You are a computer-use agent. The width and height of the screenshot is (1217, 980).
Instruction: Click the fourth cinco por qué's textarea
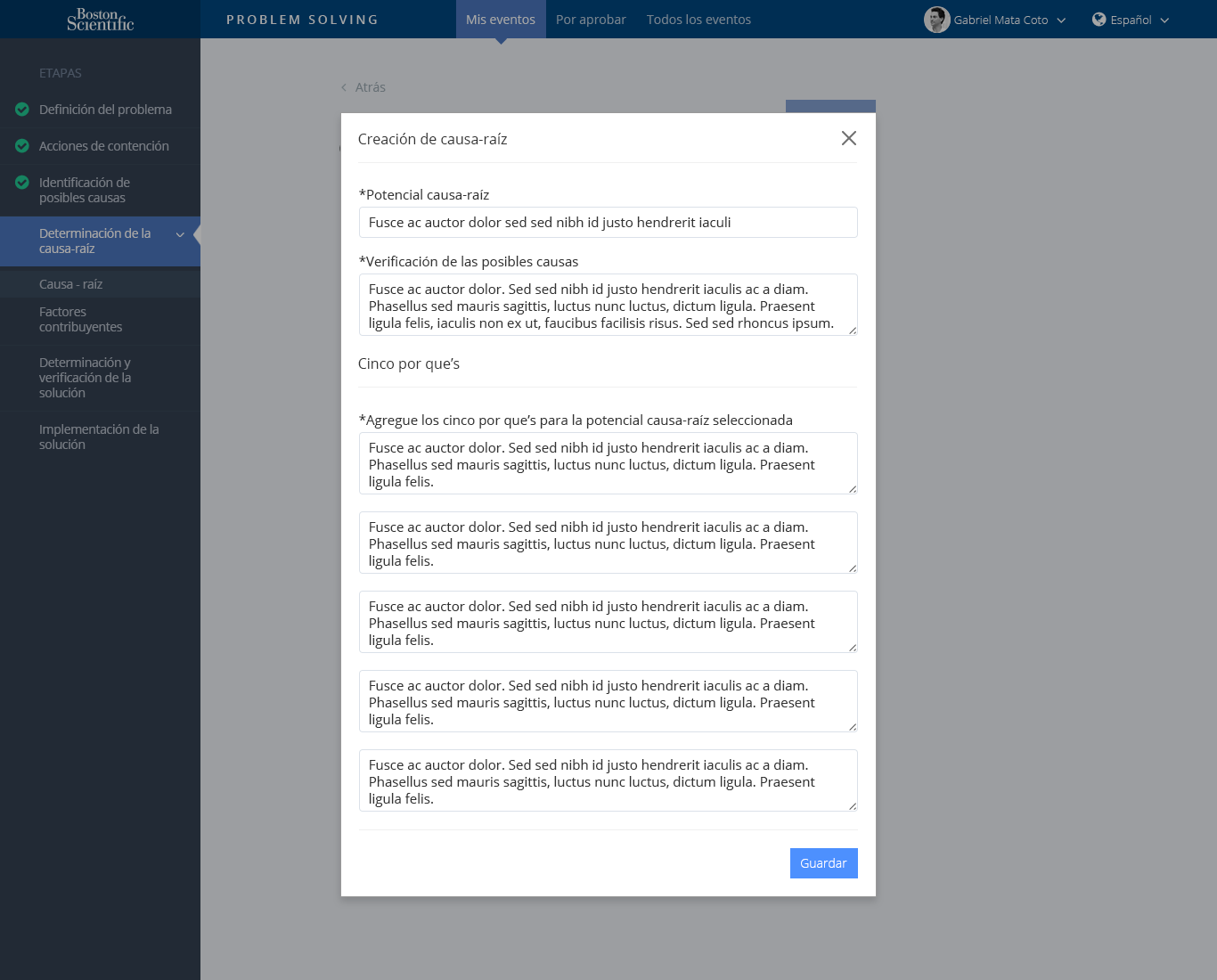point(608,701)
